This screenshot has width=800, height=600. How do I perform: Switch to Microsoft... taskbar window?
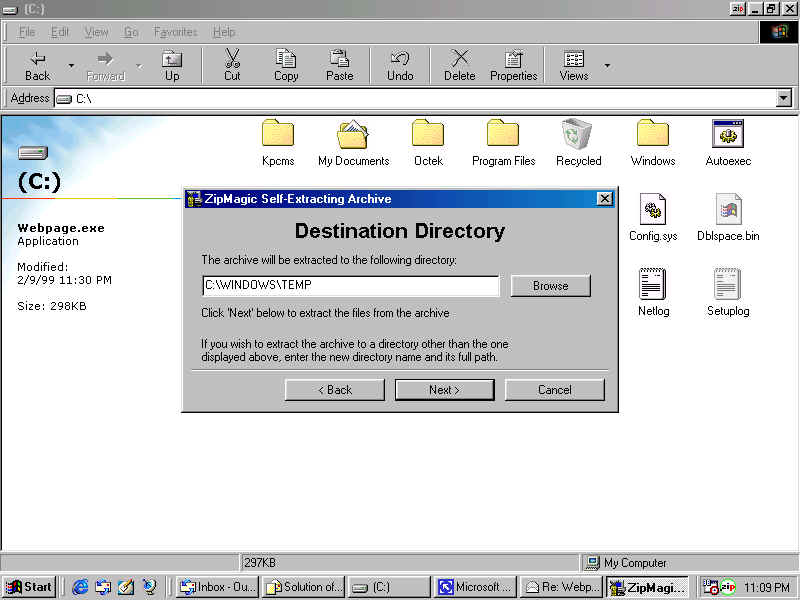[476, 587]
